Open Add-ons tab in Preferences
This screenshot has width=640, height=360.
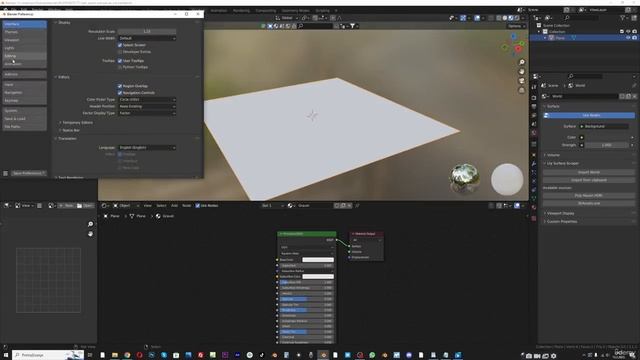point(24,74)
